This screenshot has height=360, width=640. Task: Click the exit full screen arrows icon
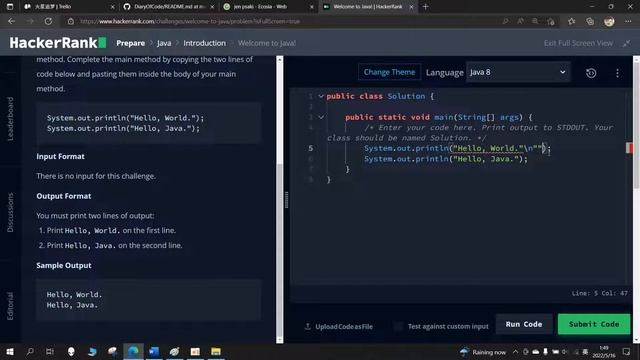(x=627, y=43)
